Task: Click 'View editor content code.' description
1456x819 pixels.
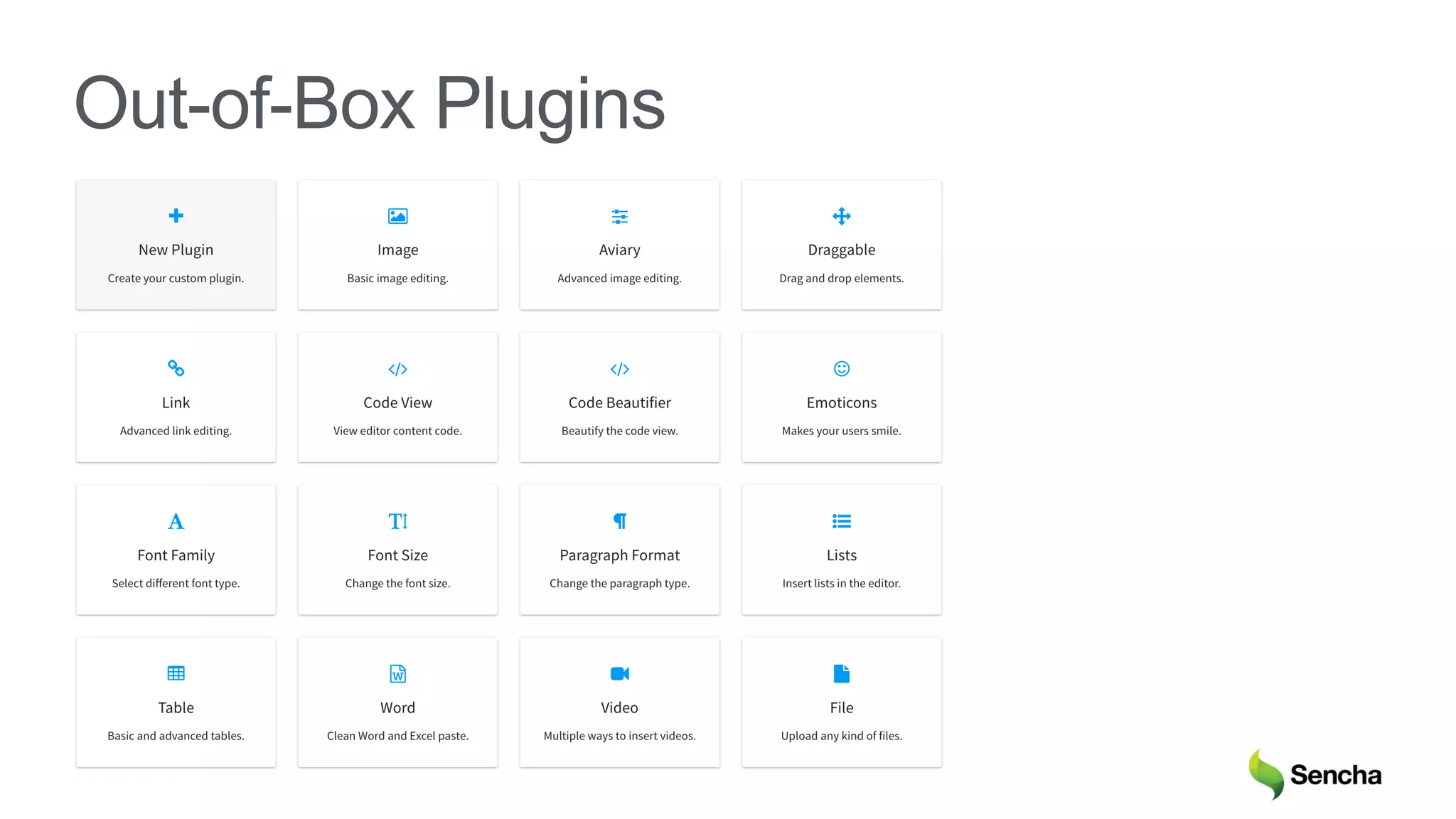Action: 397,431
